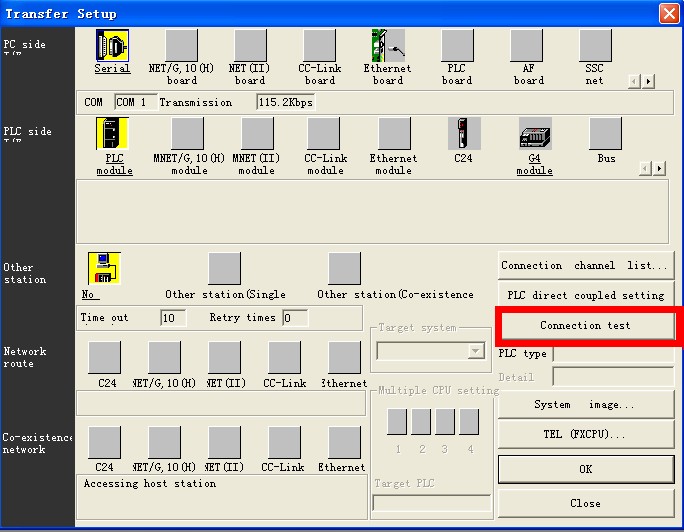Click the C24 icon on PLC side
684x532 pixels.
(463, 134)
